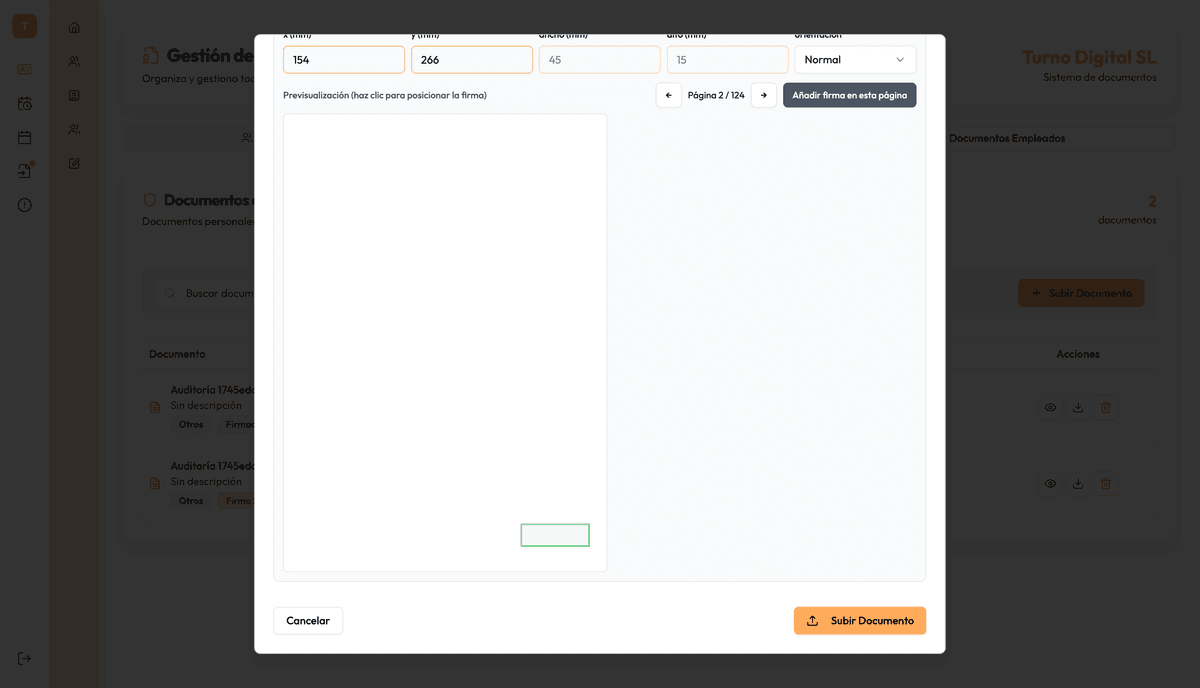Screen dimensions: 1200x688
Task: Click the alert circle icon in sidebar
Action: (25, 205)
